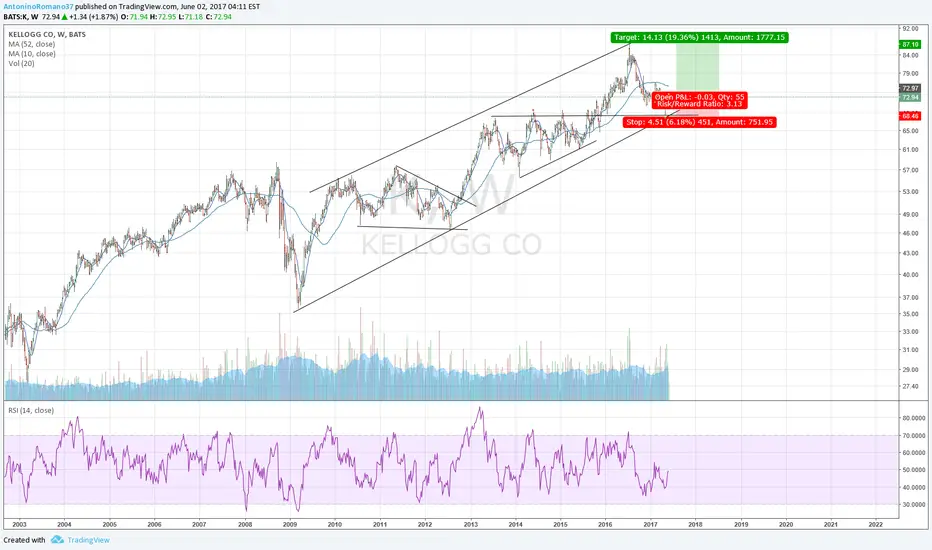Select the KELLOGG CO, W, BATS title

coord(47,34)
